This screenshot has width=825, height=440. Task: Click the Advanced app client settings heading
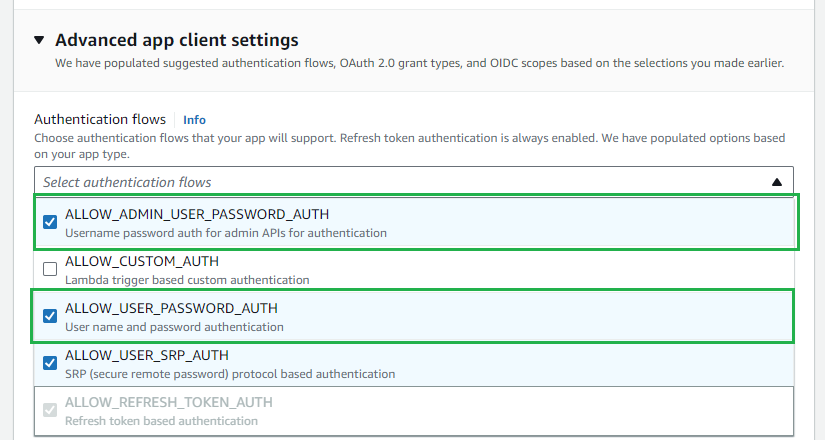[177, 40]
